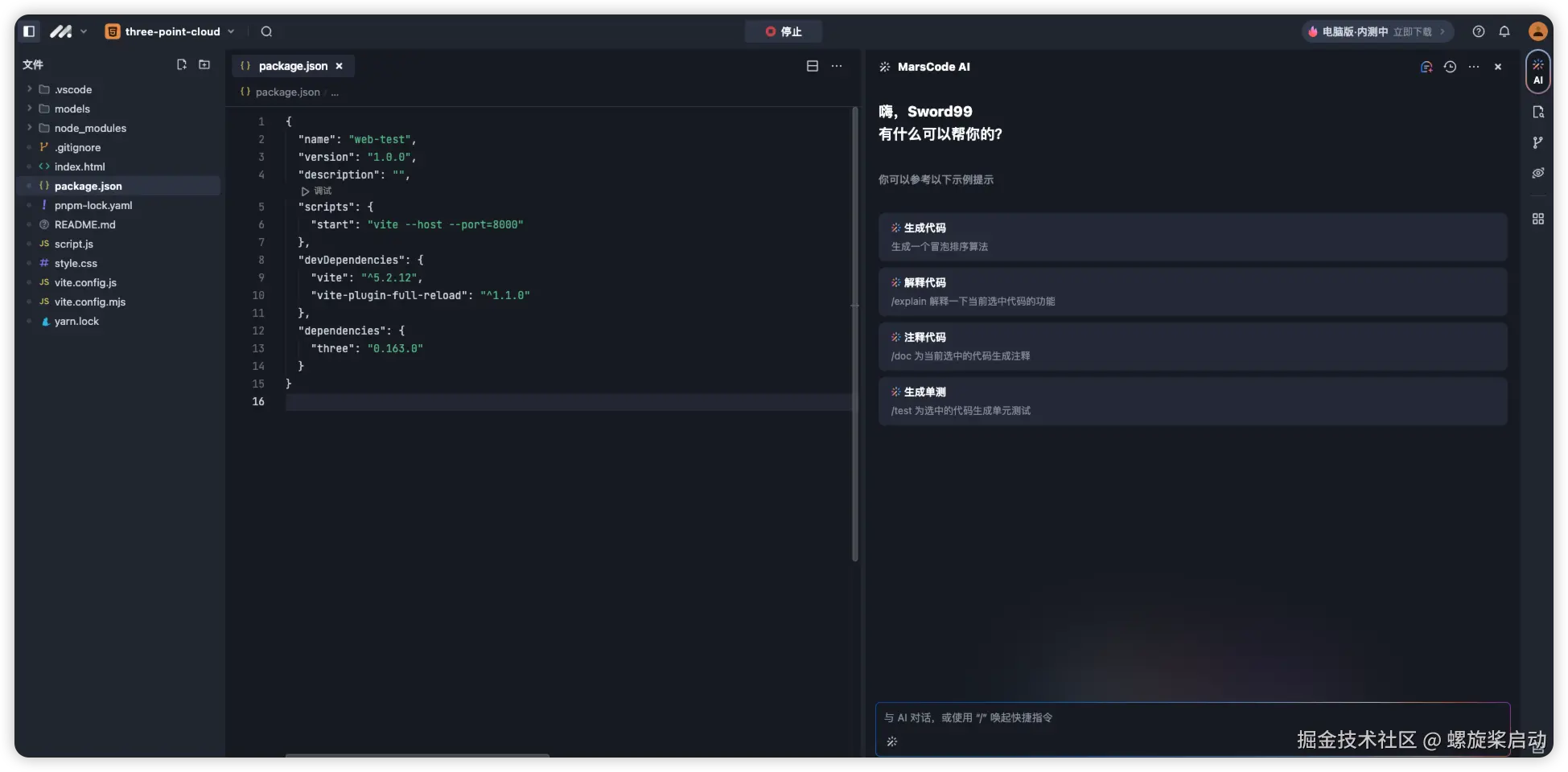Close the MarsCode AI panel

pos(1498,67)
